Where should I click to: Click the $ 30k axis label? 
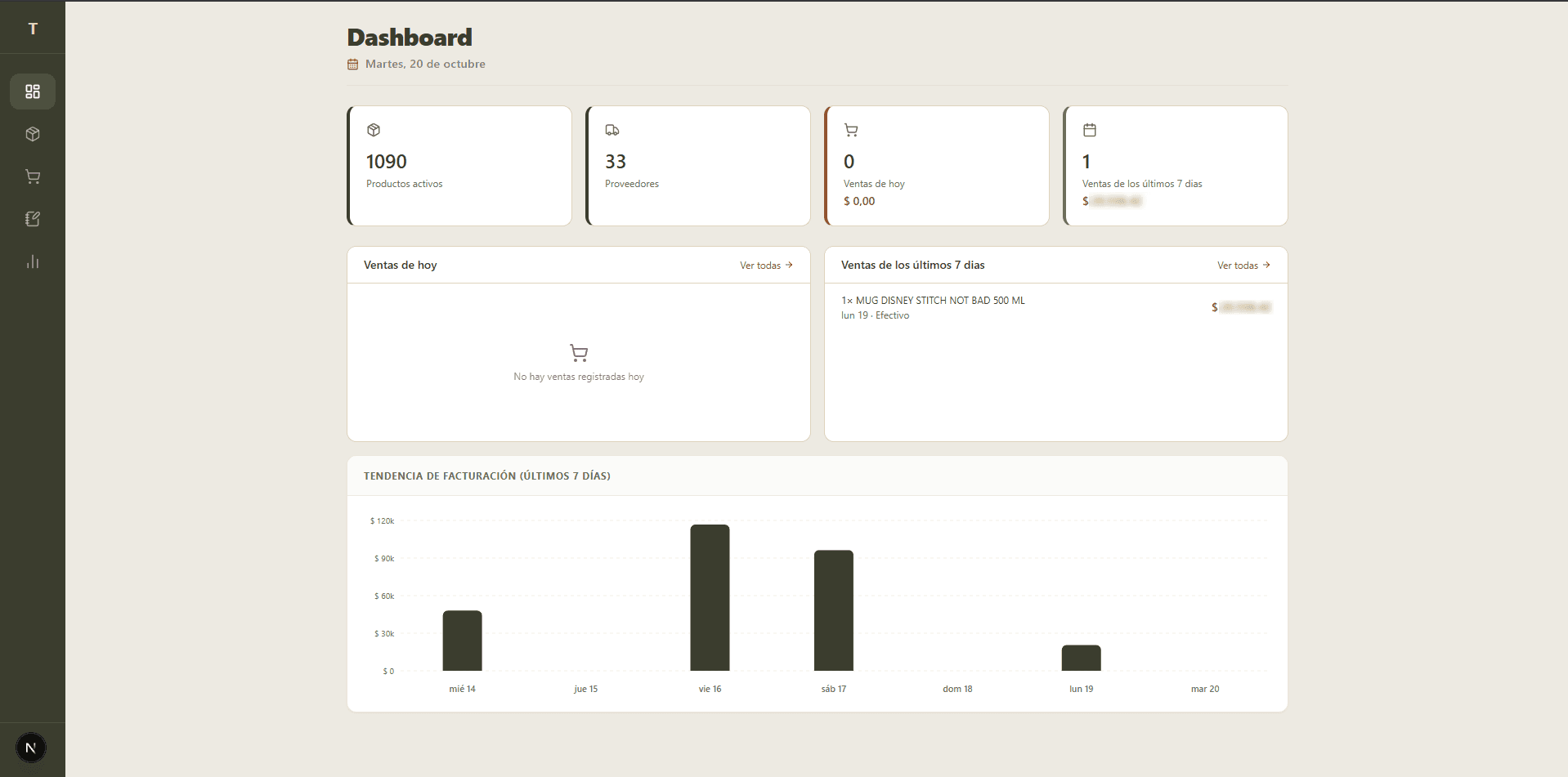[384, 634]
